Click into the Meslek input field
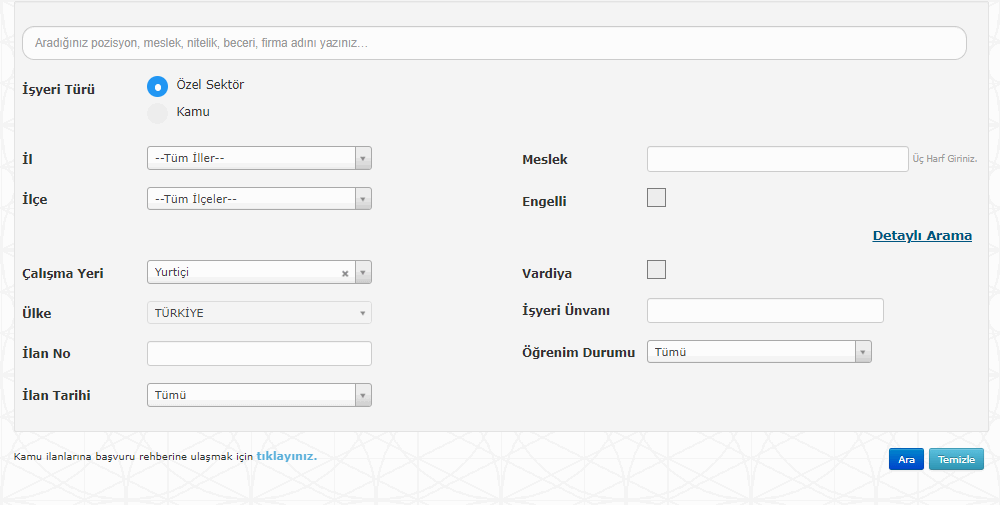The height and width of the screenshot is (505, 1000). (777, 159)
